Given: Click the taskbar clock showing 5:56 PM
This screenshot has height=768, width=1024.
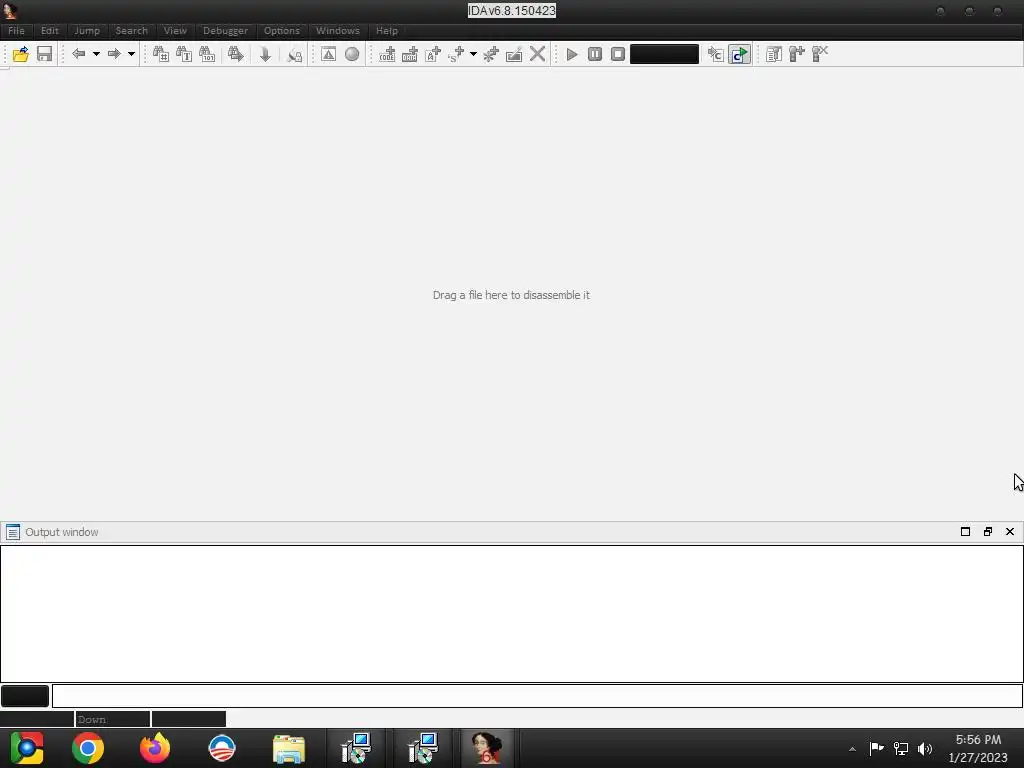Looking at the screenshot, I should pyautogui.click(x=978, y=748).
